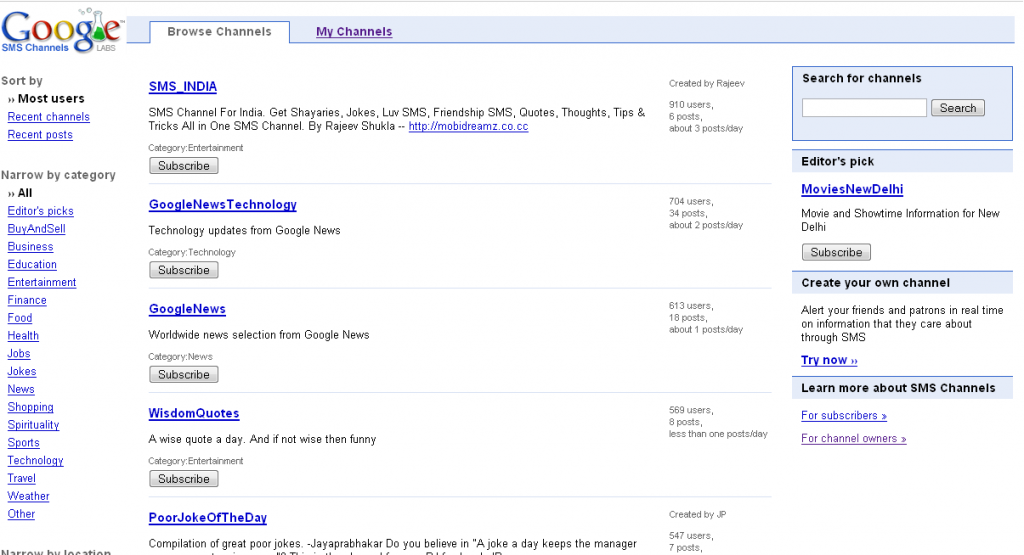Open the MoviesNewDelhi editor's pick channel
Viewport: 1024px width, 555px height.
pyautogui.click(x=852, y=189)
